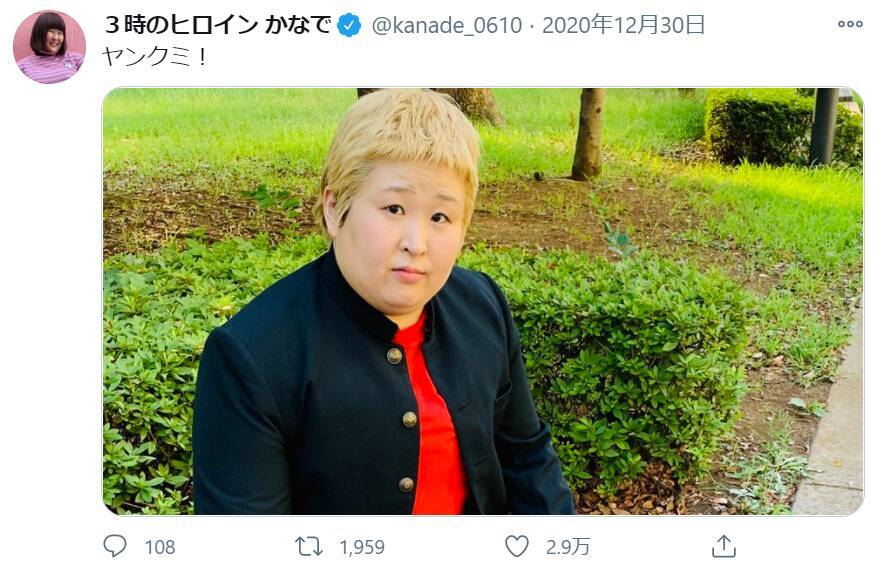This screenshot has width=885, height=563.
Task: Click the tweet text ヤンクミ！
Action: (x=155, y=57)
